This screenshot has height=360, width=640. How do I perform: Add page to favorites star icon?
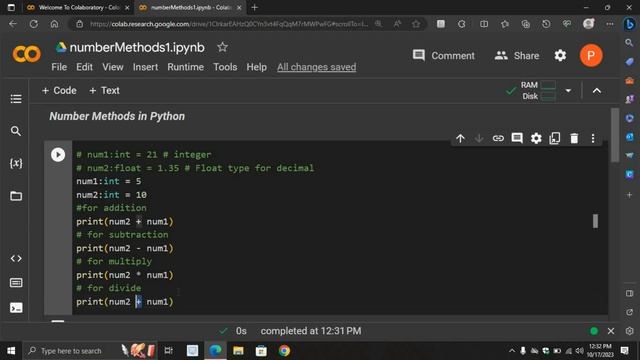point(416,24)
